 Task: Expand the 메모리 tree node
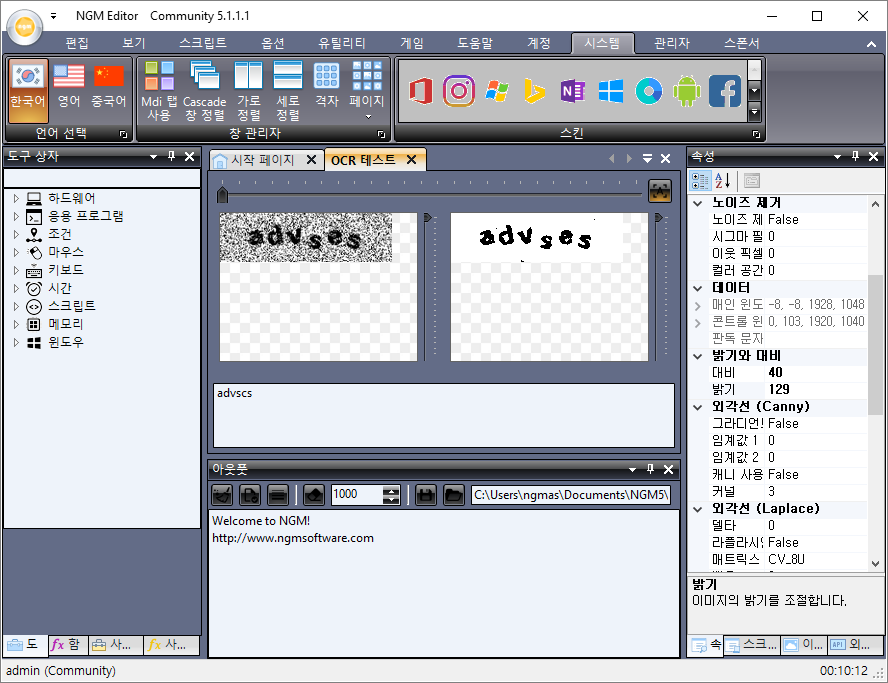tap(16, 324)
